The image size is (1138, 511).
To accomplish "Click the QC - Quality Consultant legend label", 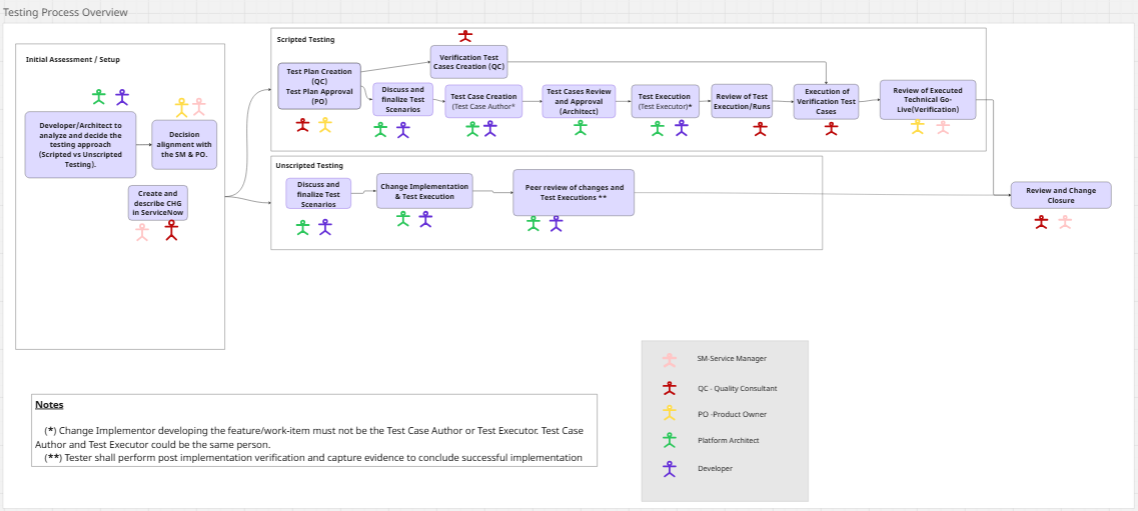I will 737,388.
